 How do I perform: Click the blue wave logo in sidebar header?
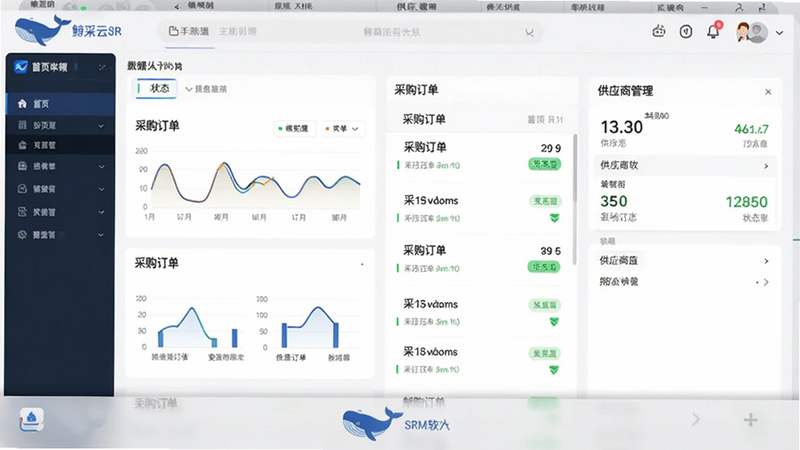pos(20,67)
